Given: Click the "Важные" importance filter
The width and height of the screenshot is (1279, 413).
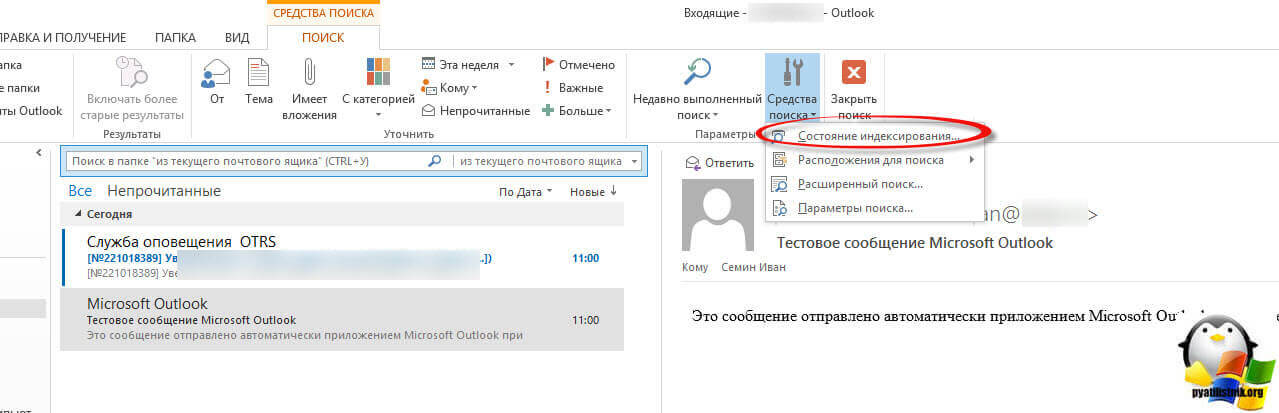Looking at the screenshot, I should coord(572,87).
